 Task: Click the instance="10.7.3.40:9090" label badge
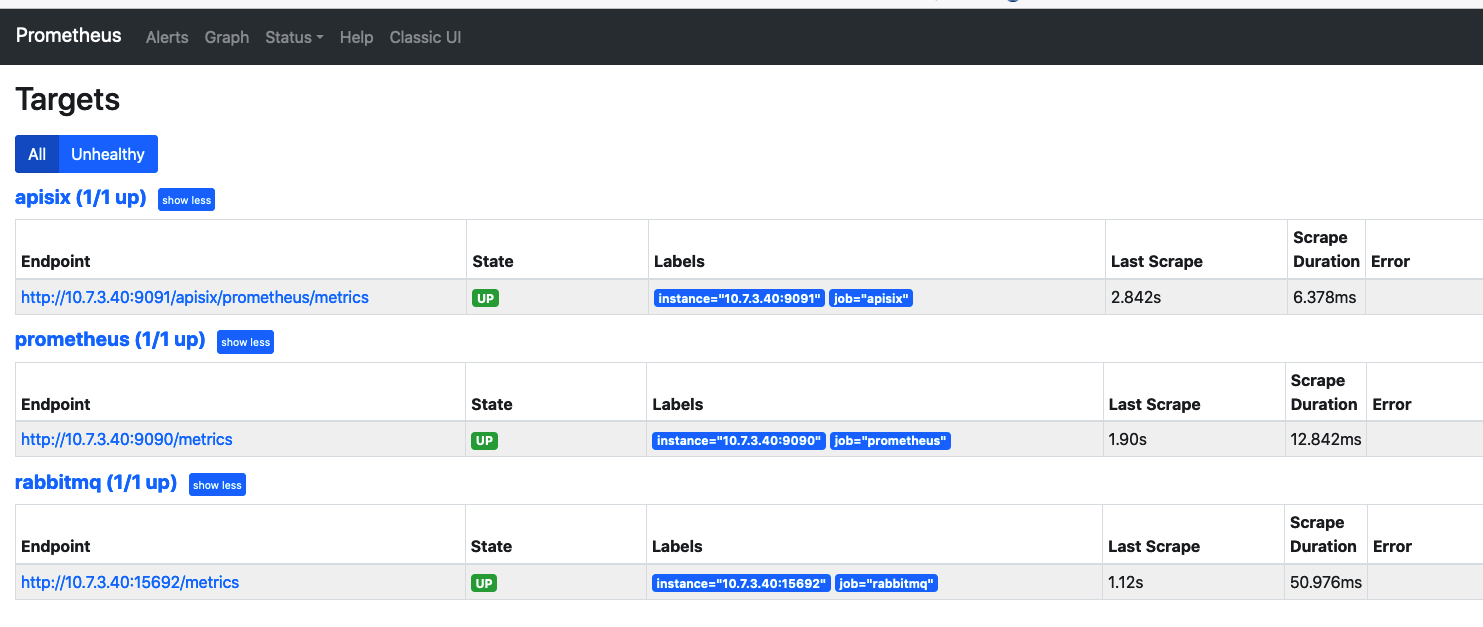tap(739, 441)
